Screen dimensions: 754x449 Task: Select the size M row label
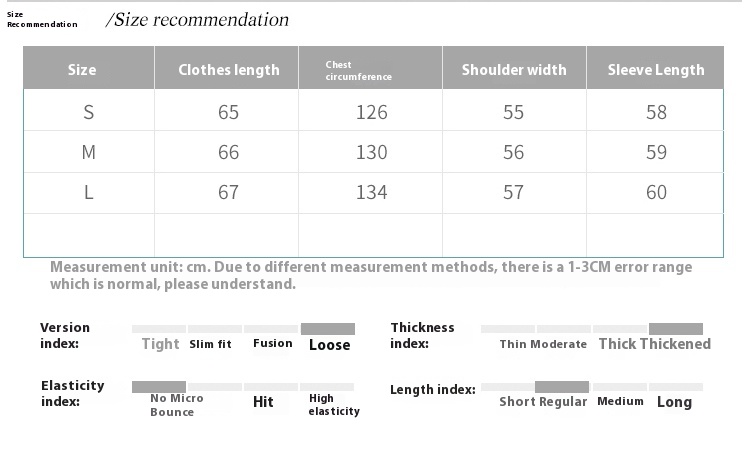(x=88, y=152)
